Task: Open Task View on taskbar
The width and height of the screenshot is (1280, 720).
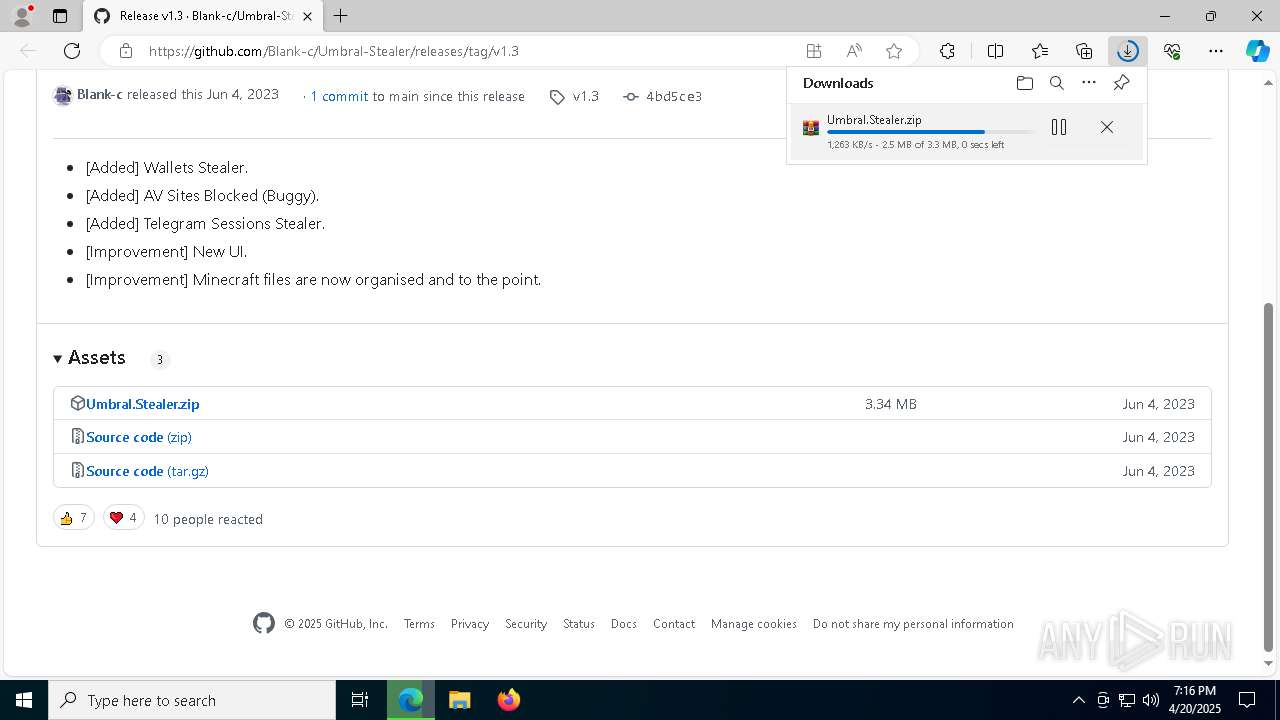Action: 360,700
